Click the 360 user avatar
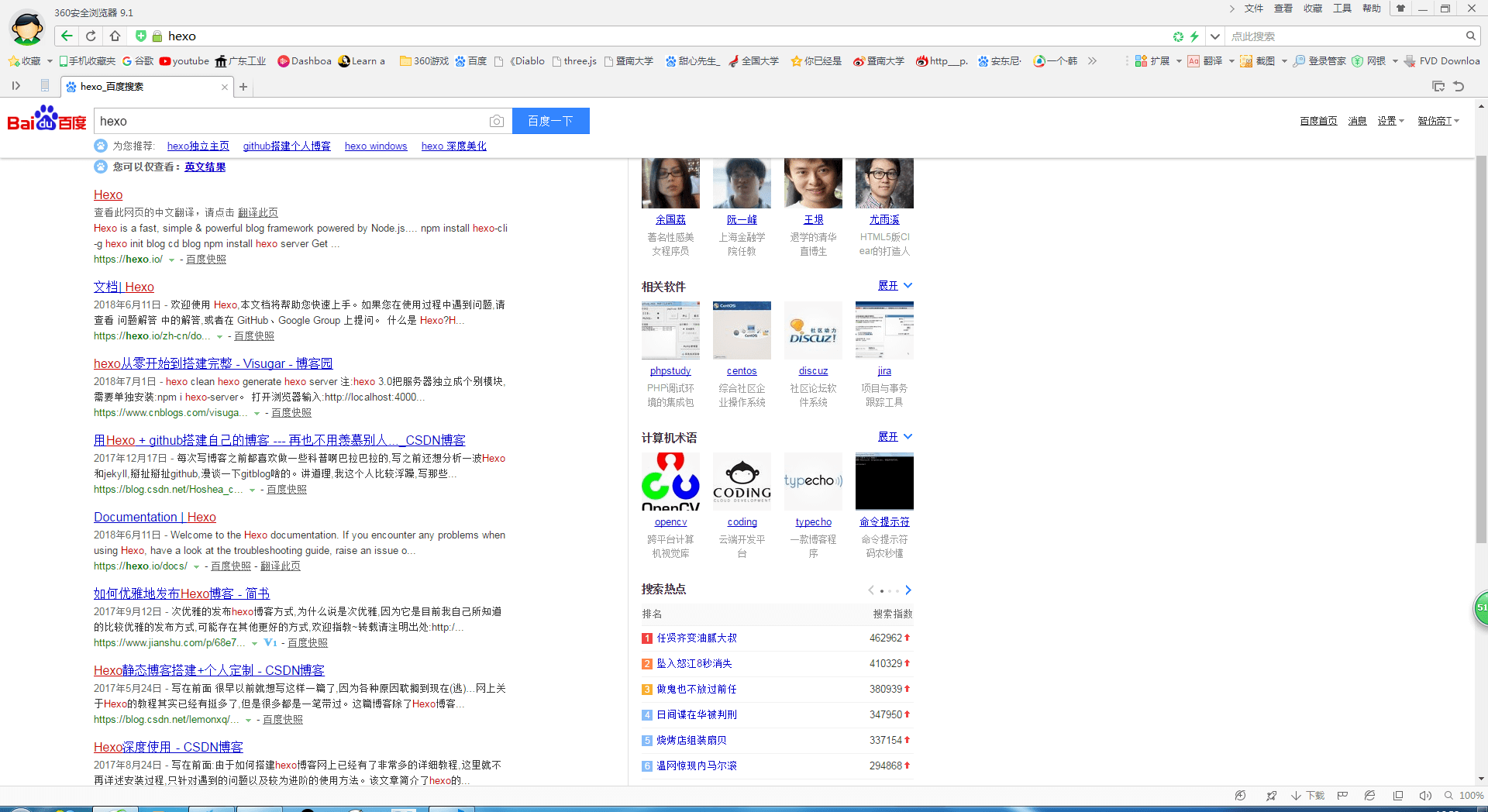Image resolution: width=1488 pixels, height=812 pixels. tap(27, 29)
